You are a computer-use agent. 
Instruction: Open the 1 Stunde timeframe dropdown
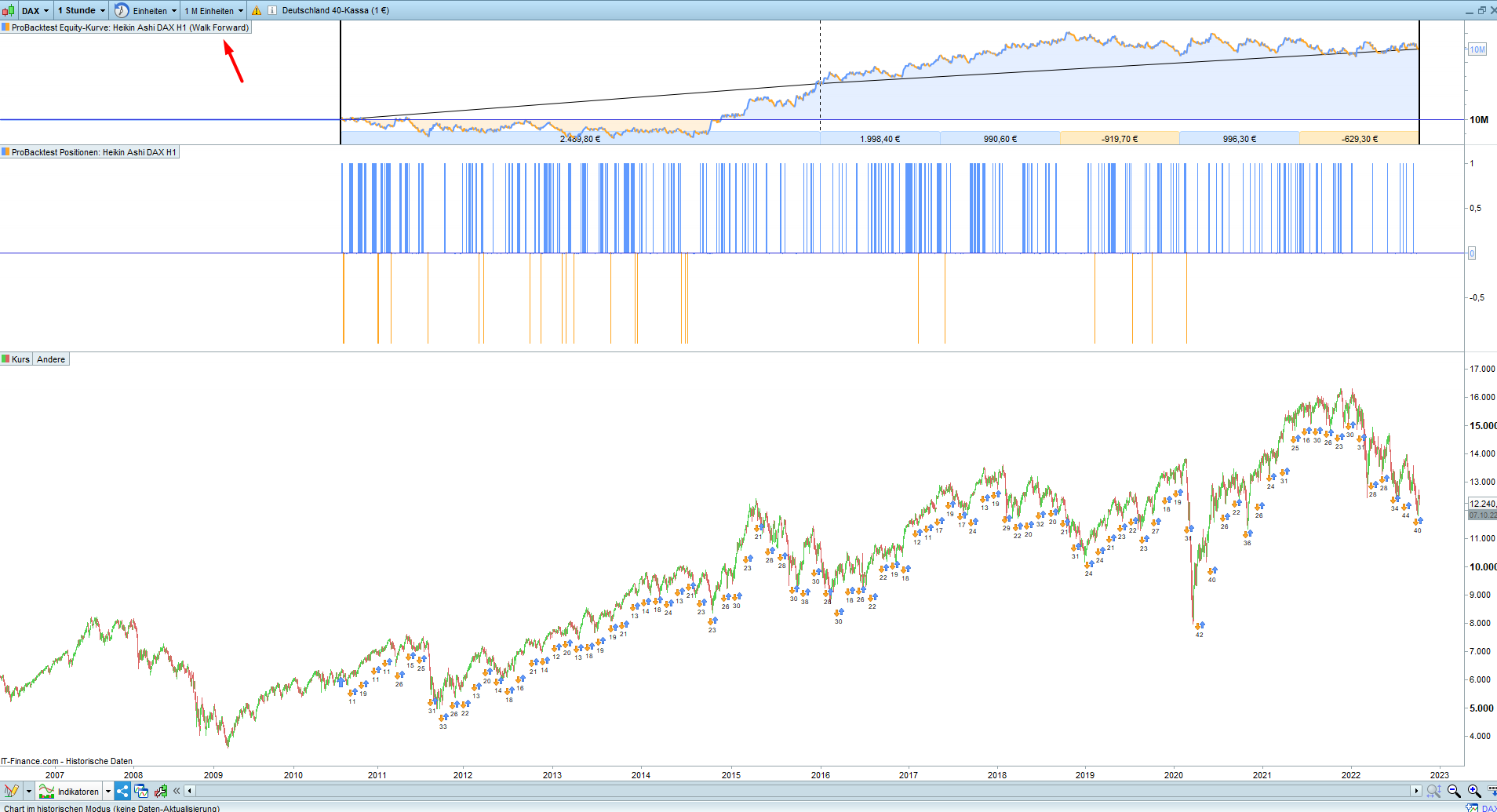click(82, 11)
